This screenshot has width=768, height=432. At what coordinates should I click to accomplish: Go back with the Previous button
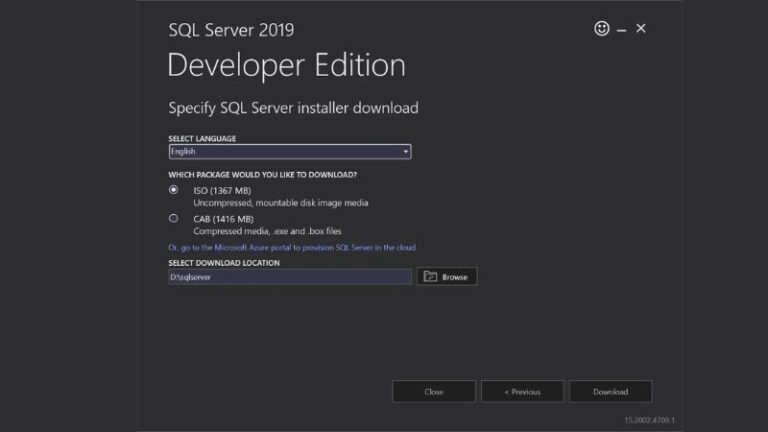pyautogui.click(x=522, y=392)
